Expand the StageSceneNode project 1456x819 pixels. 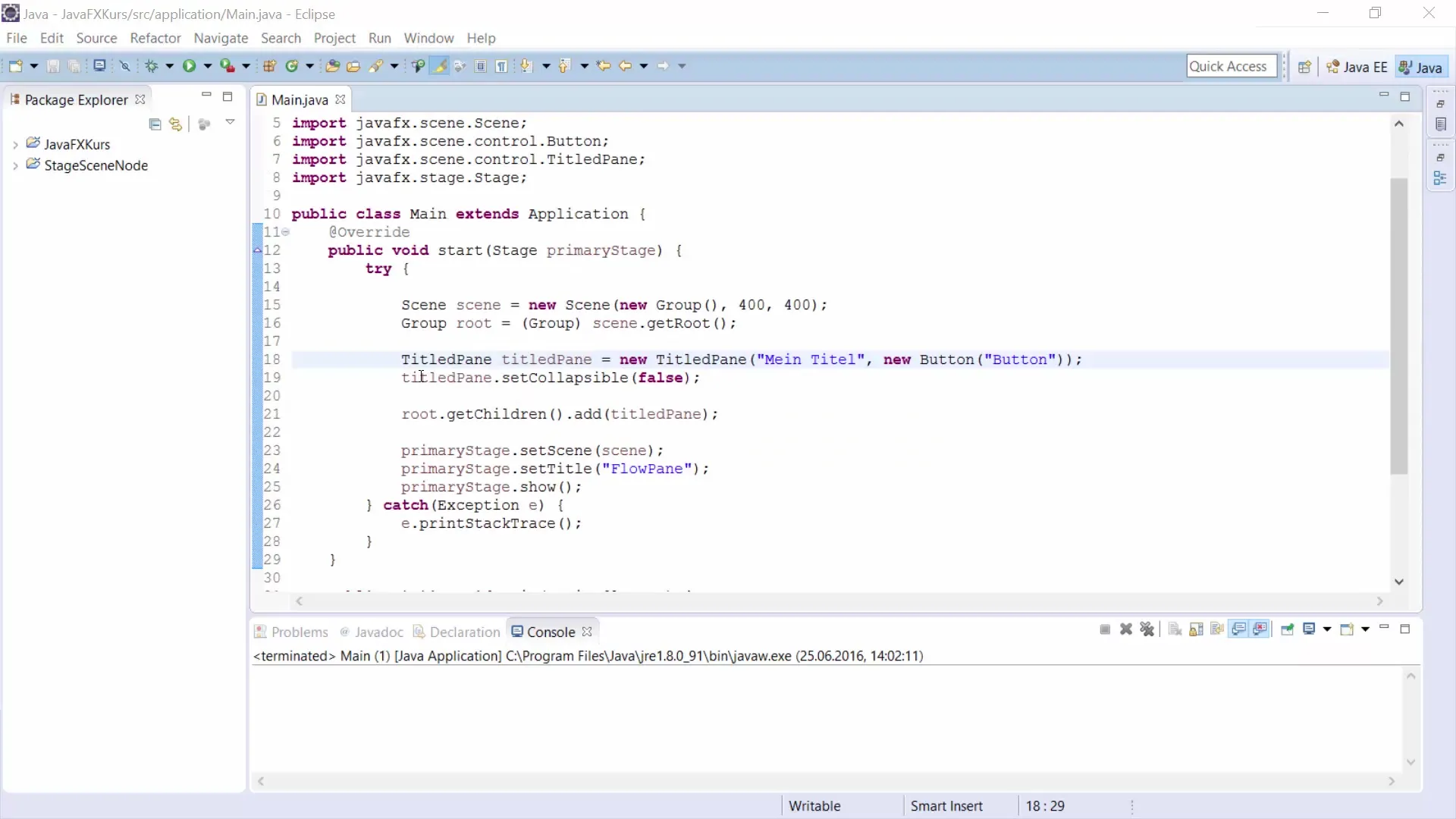(15, 165)
